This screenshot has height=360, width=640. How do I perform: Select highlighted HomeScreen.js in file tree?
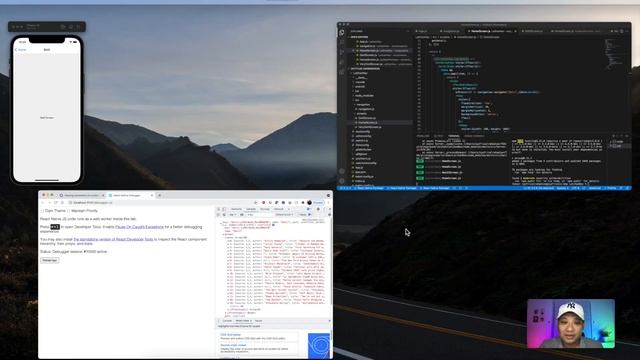click(x=368, y=122)
